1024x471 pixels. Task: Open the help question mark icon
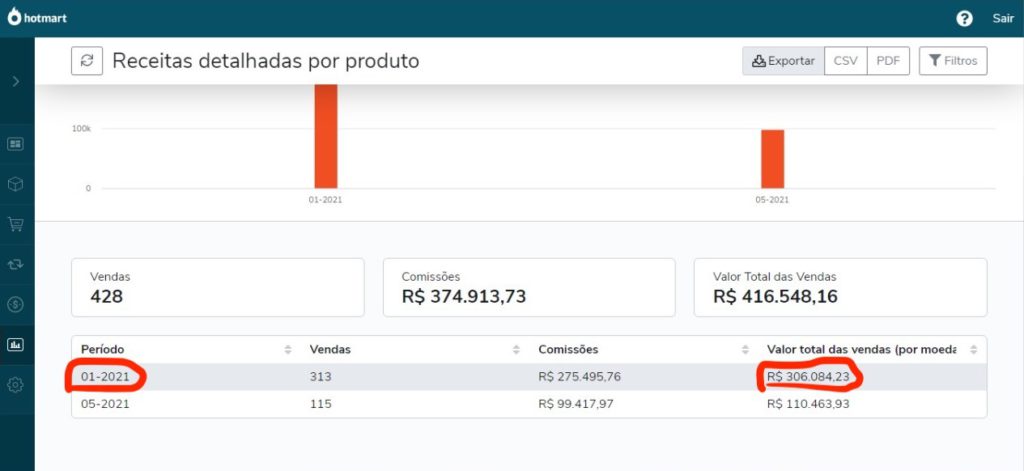click(x=964, y=18)
